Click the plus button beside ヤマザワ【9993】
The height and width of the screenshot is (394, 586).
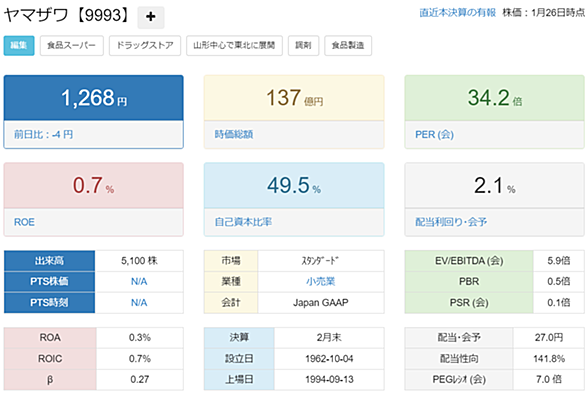(151, 17)
